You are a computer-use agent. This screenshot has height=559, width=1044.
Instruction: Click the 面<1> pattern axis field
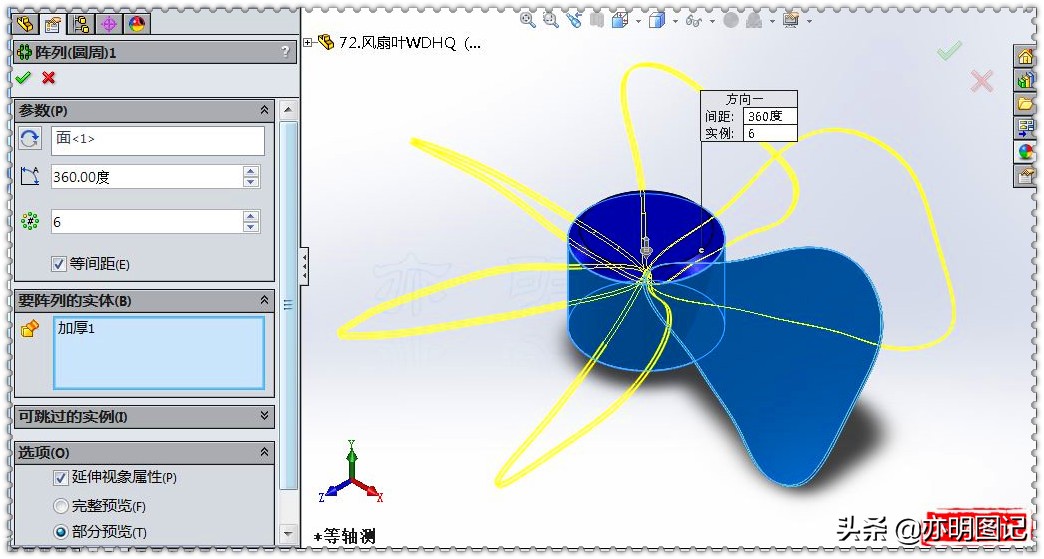click(x=158, y=140)
